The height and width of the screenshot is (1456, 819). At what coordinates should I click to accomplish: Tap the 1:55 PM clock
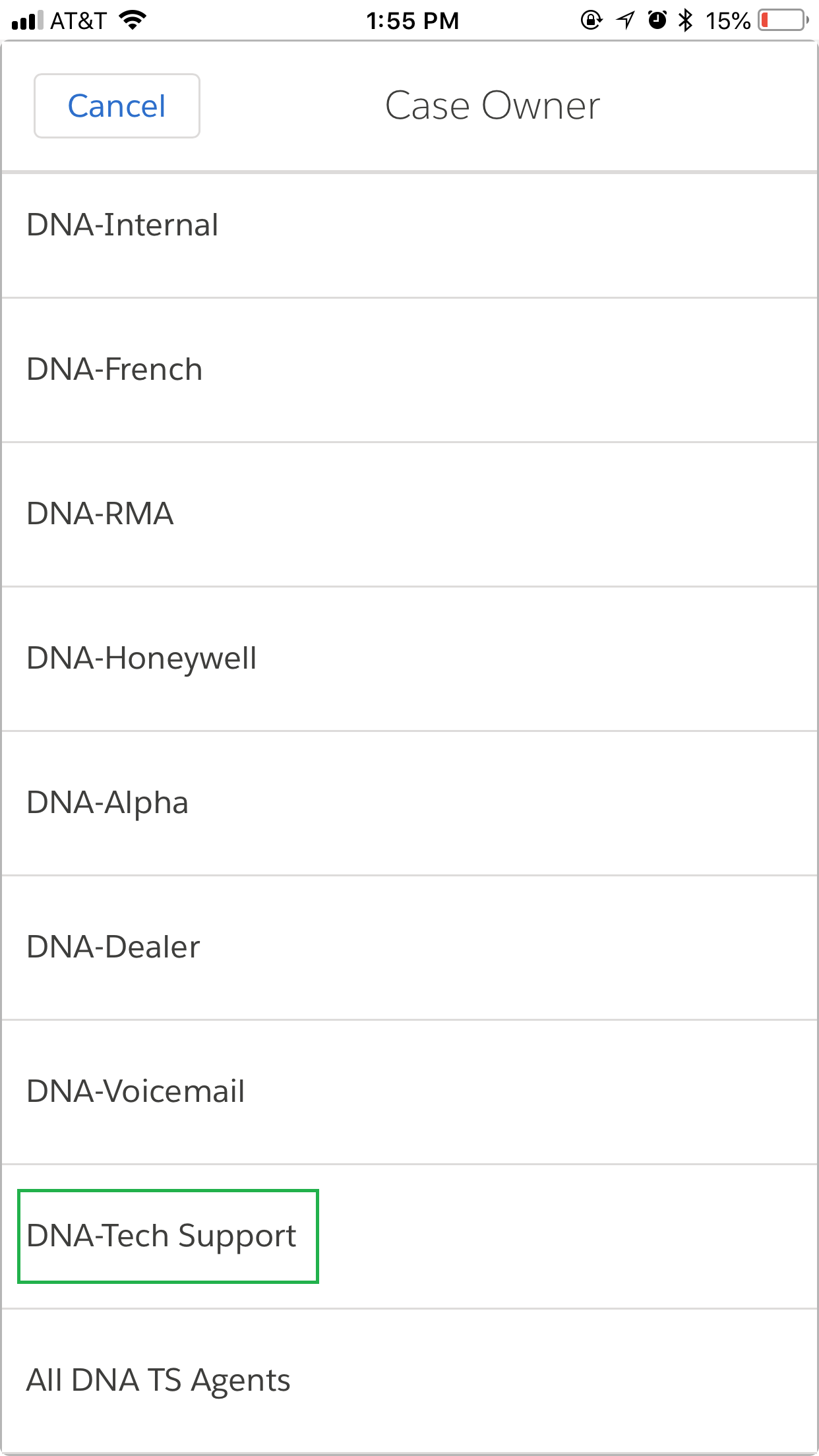tap(413, 21)
